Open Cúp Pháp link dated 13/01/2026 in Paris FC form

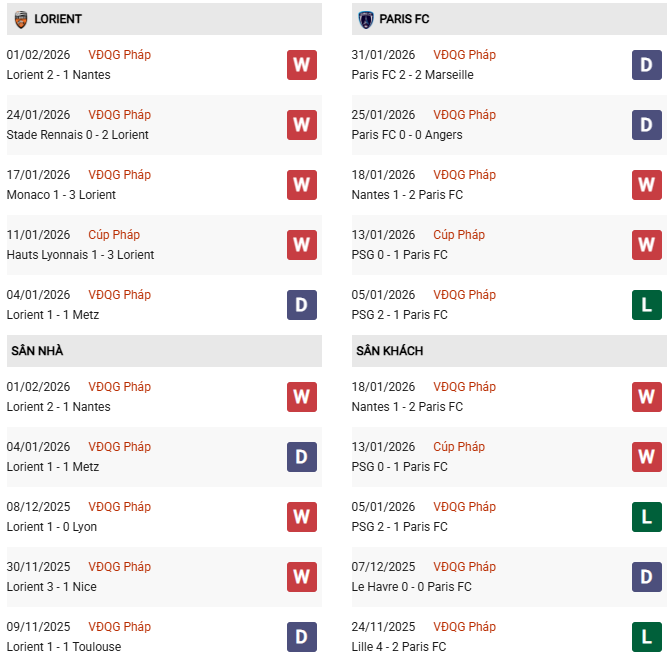click(x=459, y=235)
